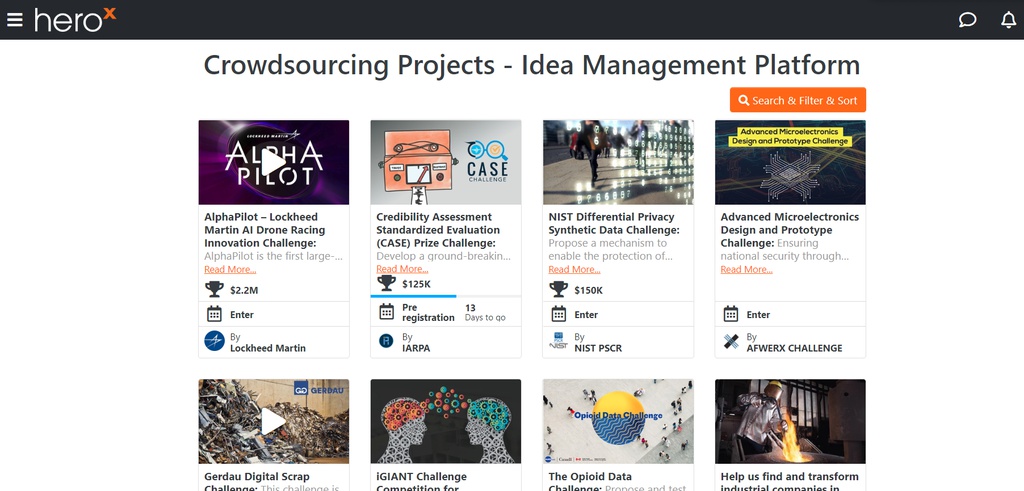The image size is (1024, 491).
Task: Click the AFWERX CHALLENGE sponsor logo
Action: [731, 341]
